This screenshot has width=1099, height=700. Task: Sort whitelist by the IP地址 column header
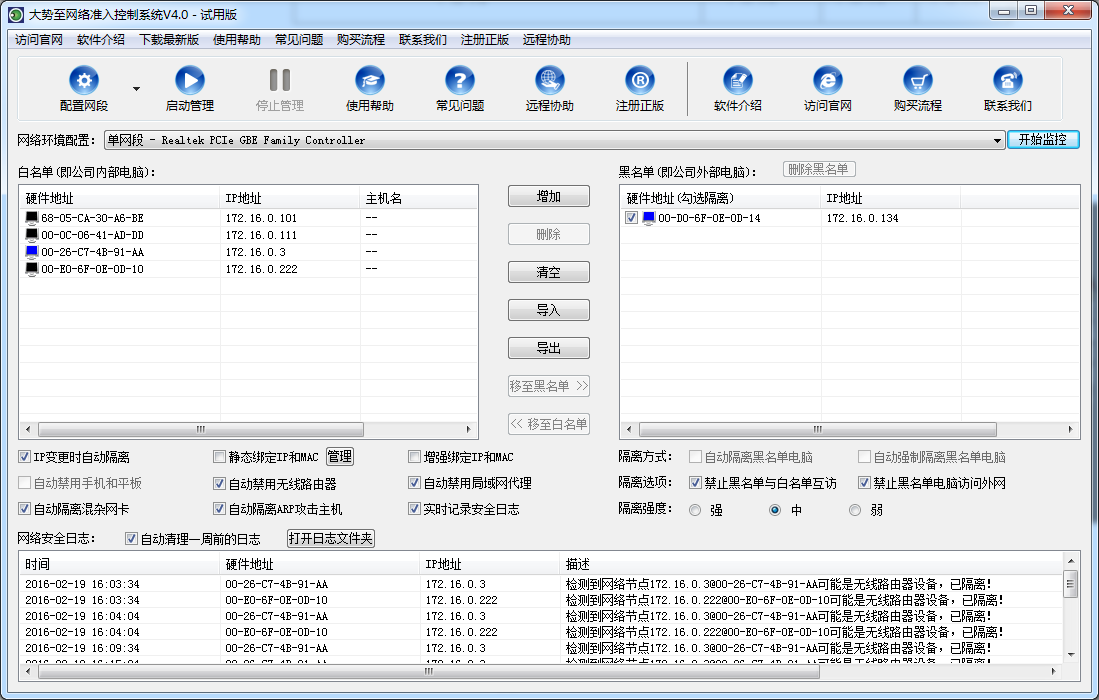click(x=289, y=198)
